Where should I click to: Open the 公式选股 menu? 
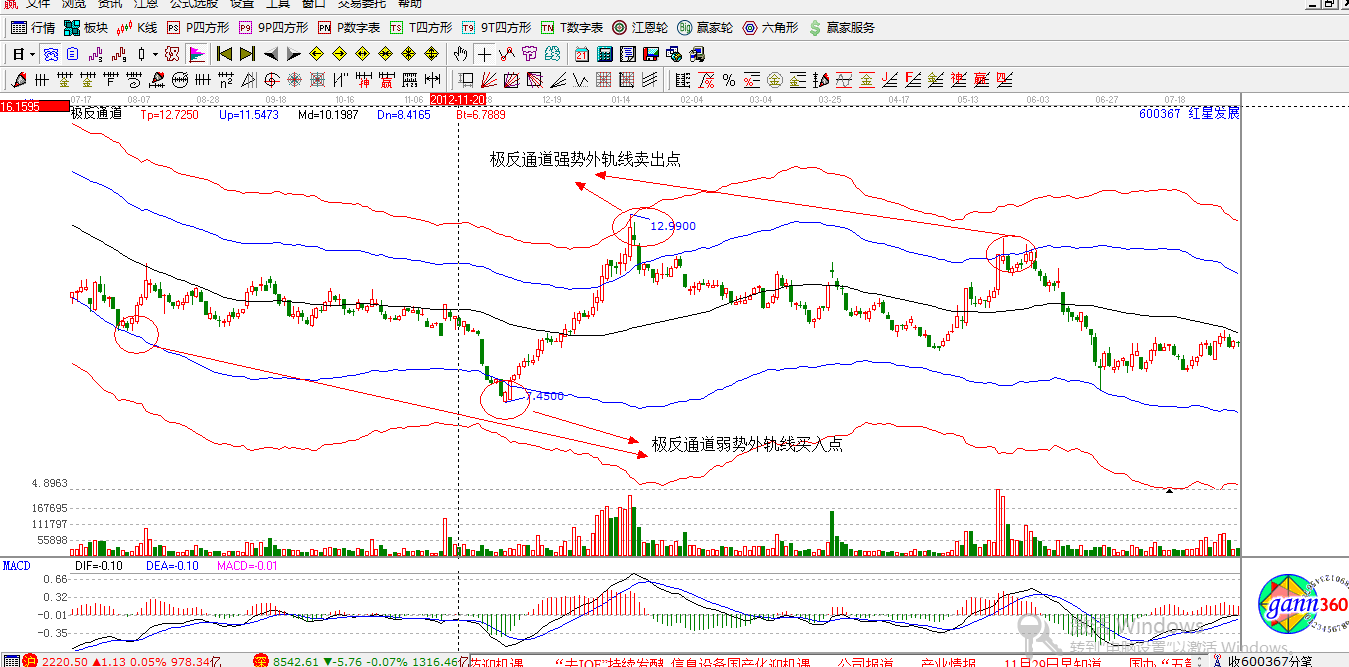point(193,4)
